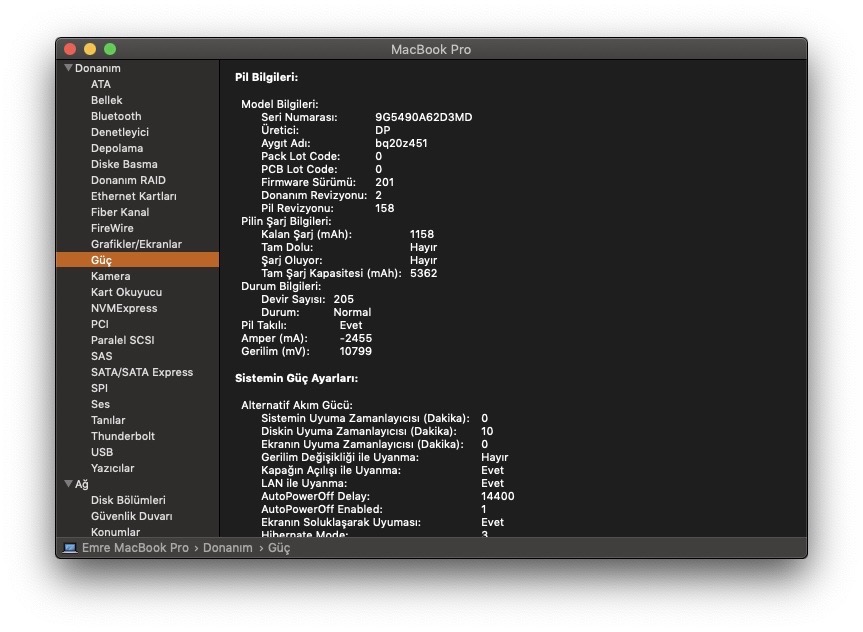863x632 pixels.
Task: Collapse the Donanım section triangle
Action: click(68, 68)
